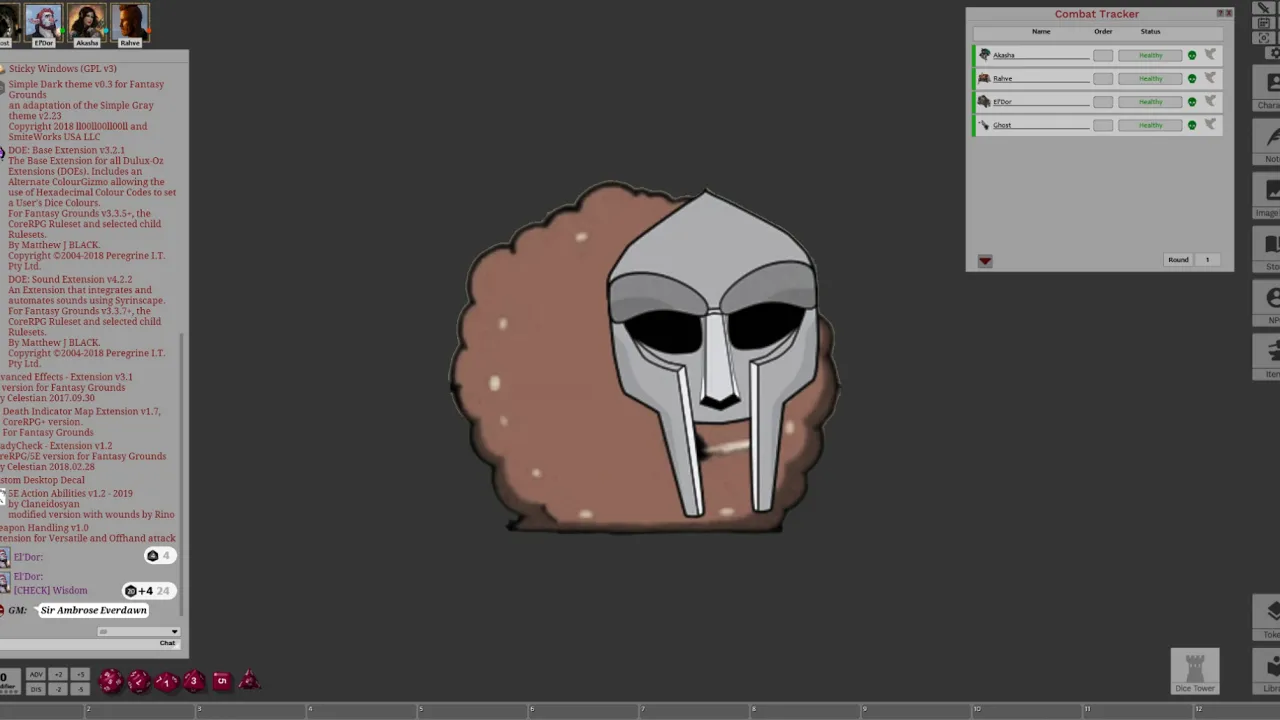Toggle Akasha's dove icon
Image resolution: width=1280 pixels, height=720 pixels.
click(x=1210, y=55)
